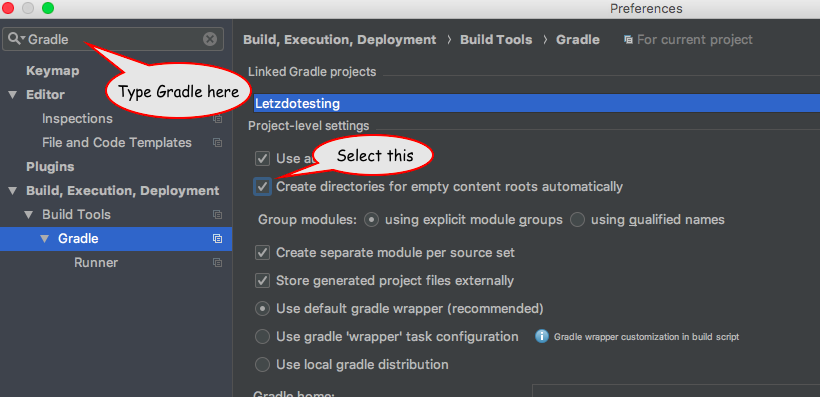This screenshot has height=397, width=820.
Task: Click Build, Execution, Deployment breadcrumb
Action: (340, 40)
